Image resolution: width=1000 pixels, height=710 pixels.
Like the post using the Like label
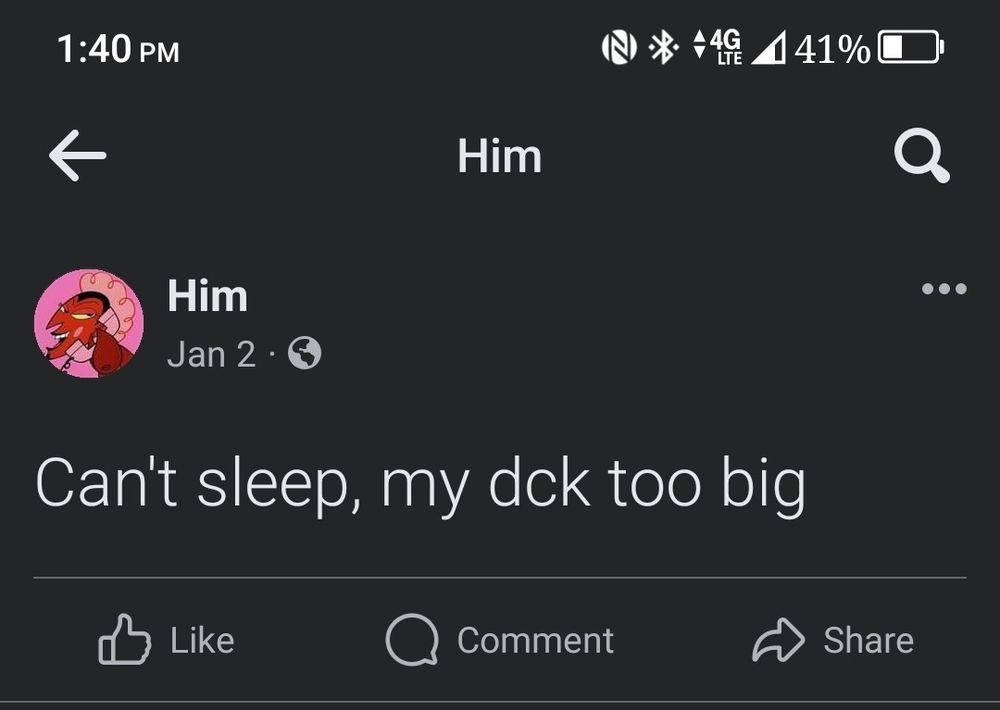pos(202,640)
